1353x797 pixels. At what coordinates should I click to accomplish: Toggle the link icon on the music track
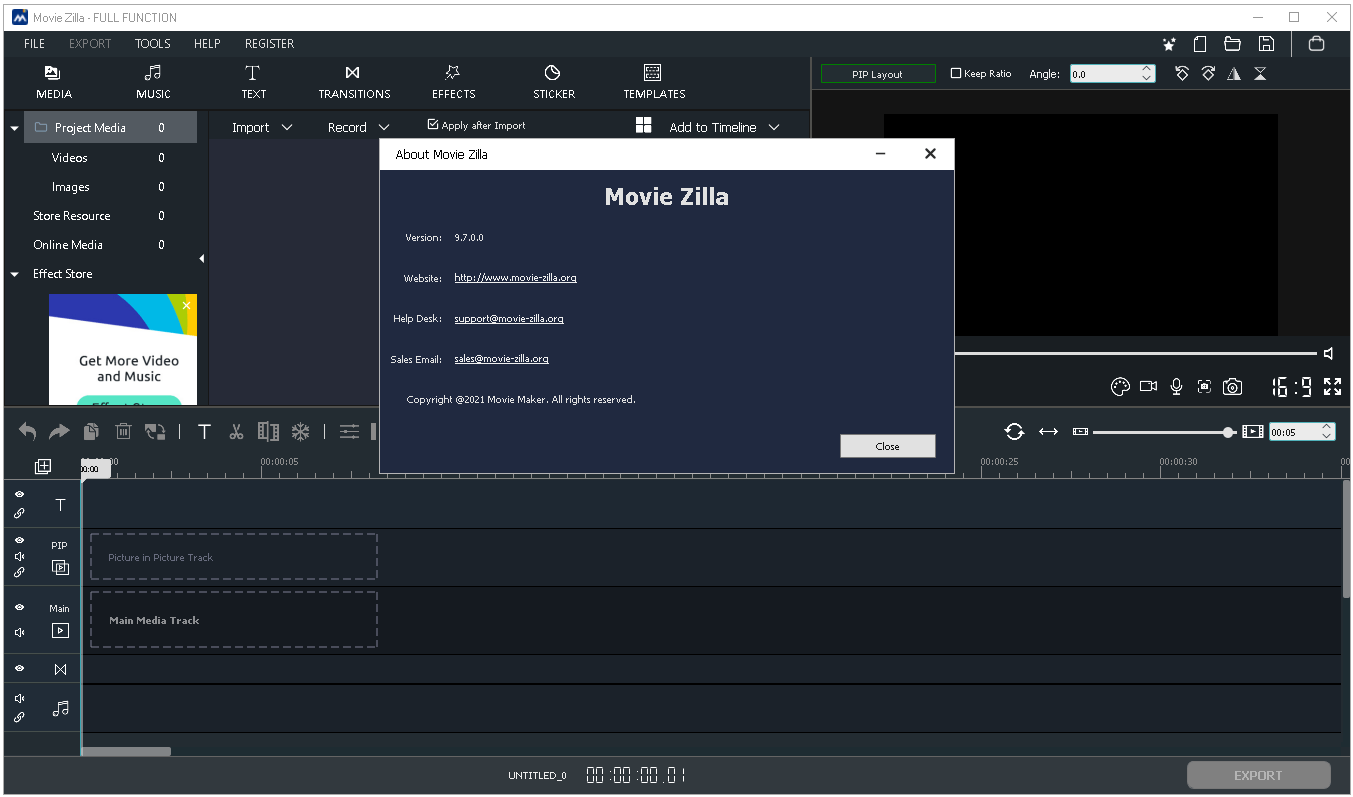(x=19, y=718)
